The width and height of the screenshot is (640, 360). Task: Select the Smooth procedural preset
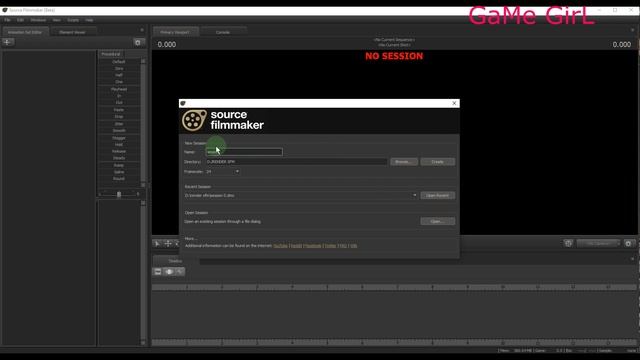[119, 131]
